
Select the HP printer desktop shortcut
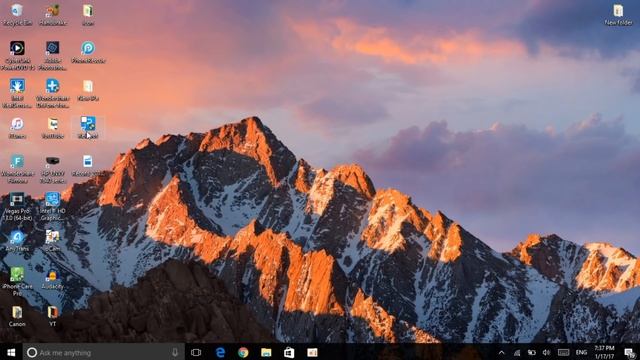pyautogui.click(x=53, y=169)
